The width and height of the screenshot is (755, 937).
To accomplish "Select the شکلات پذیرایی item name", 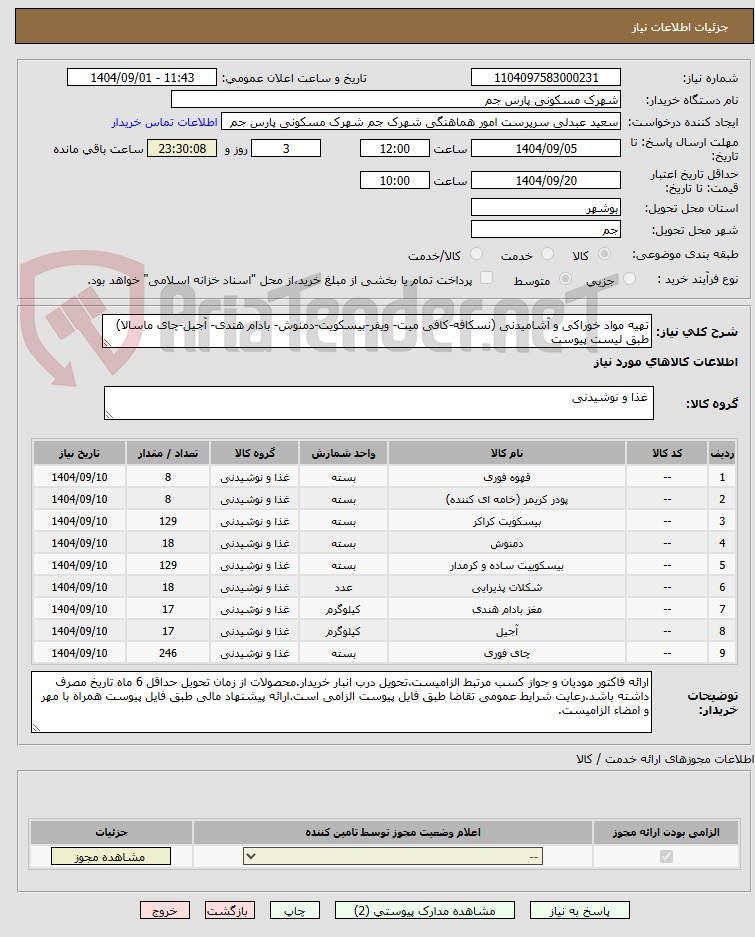I will 507,588.
